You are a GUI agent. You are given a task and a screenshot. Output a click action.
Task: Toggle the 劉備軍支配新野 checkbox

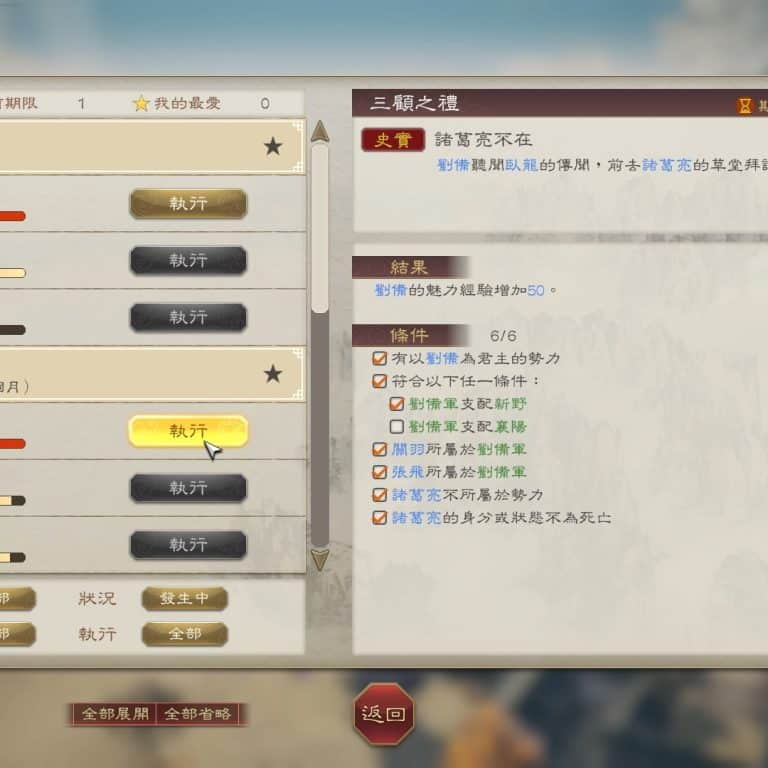click(x=396, y=404)
